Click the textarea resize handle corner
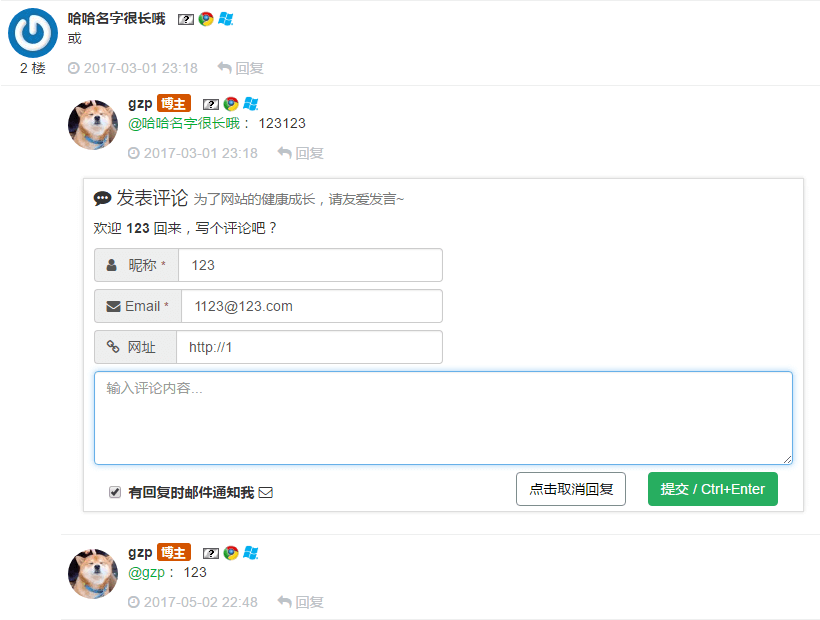The width and height of the screenshot is (820, 620). pos(788,459)
